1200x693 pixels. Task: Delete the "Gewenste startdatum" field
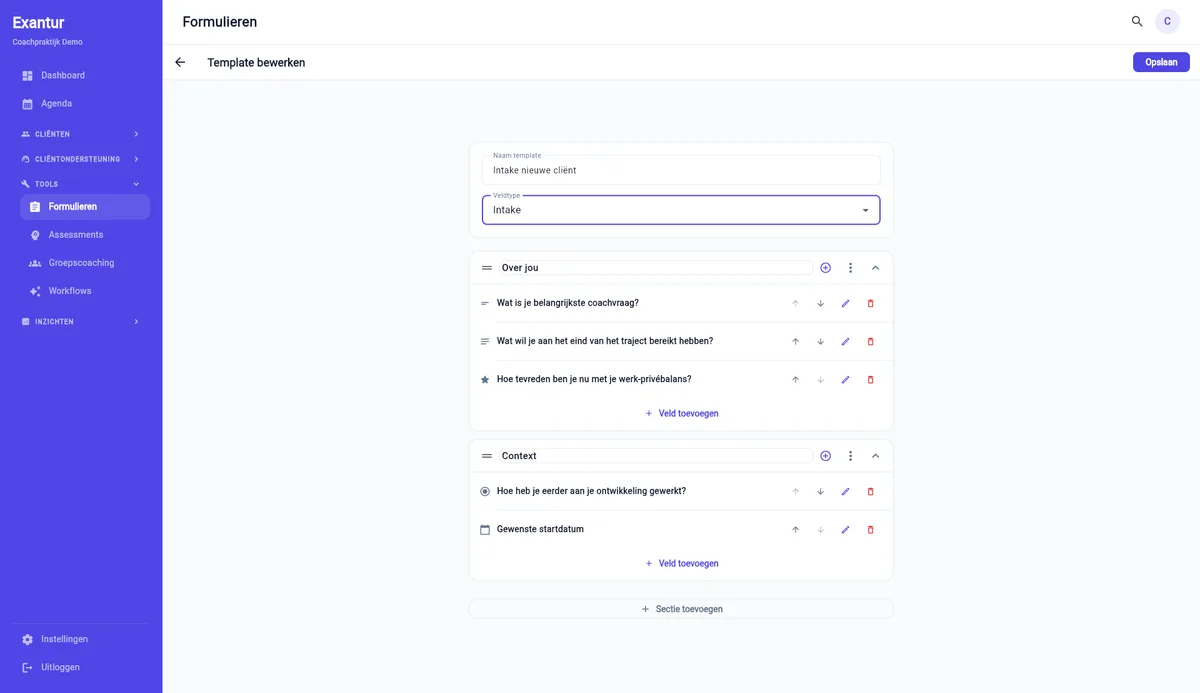click(870, 530)
